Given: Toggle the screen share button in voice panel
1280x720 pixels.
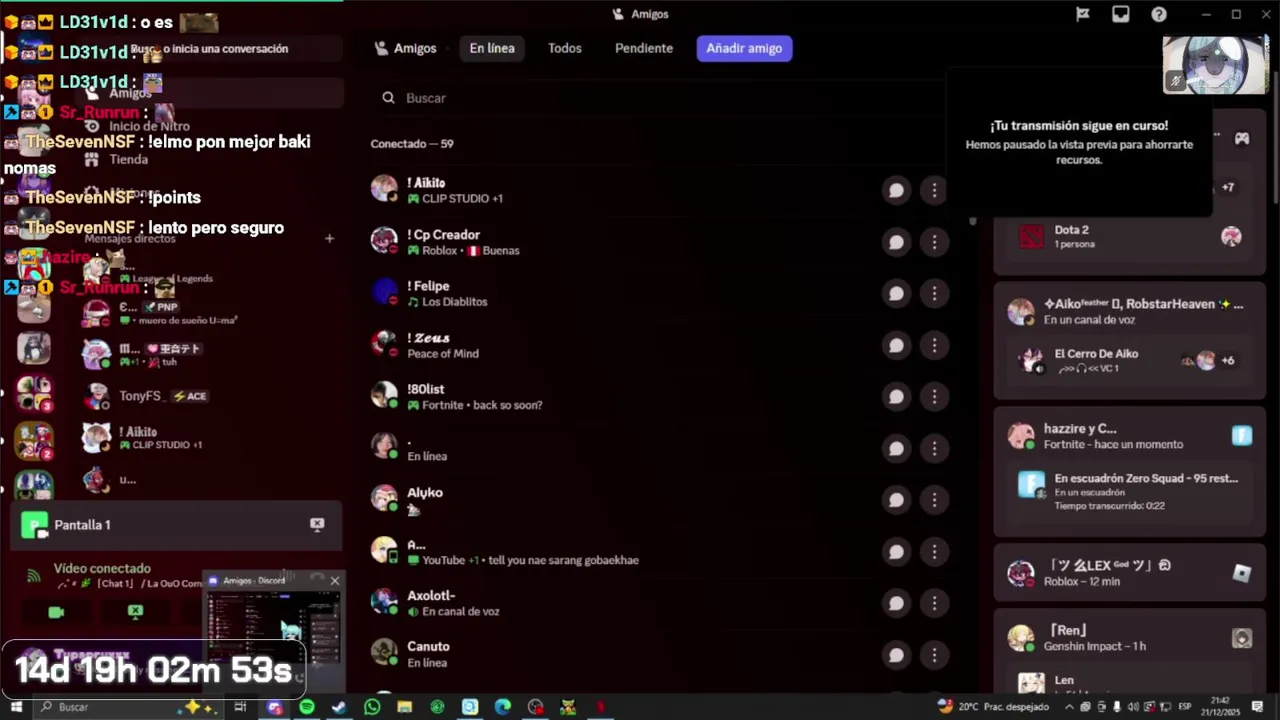Looking at the screenshot, I should tap(135, 612).
